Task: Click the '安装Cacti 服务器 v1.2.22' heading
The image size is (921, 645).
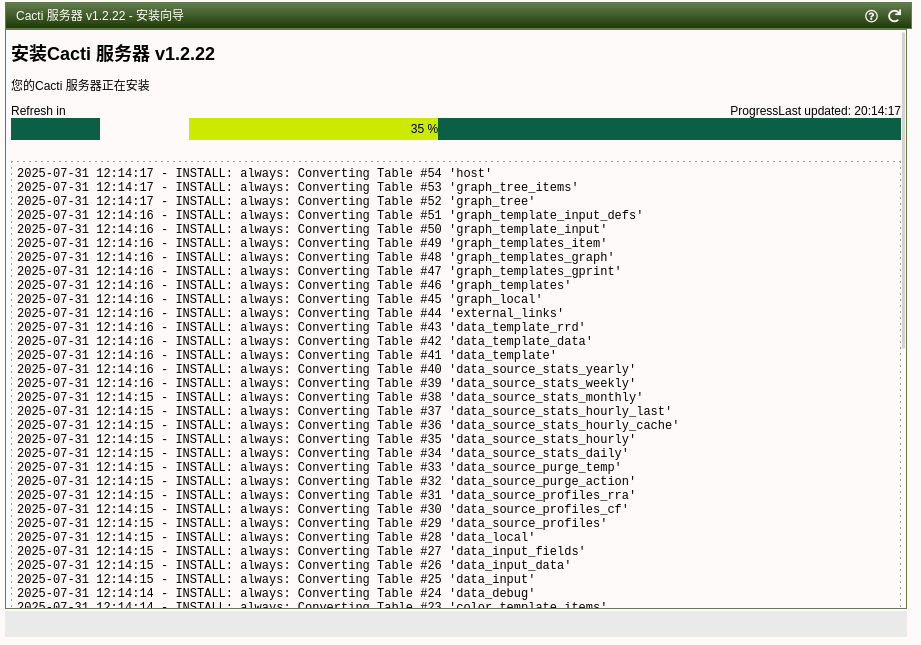Action: tap(113, 53)
